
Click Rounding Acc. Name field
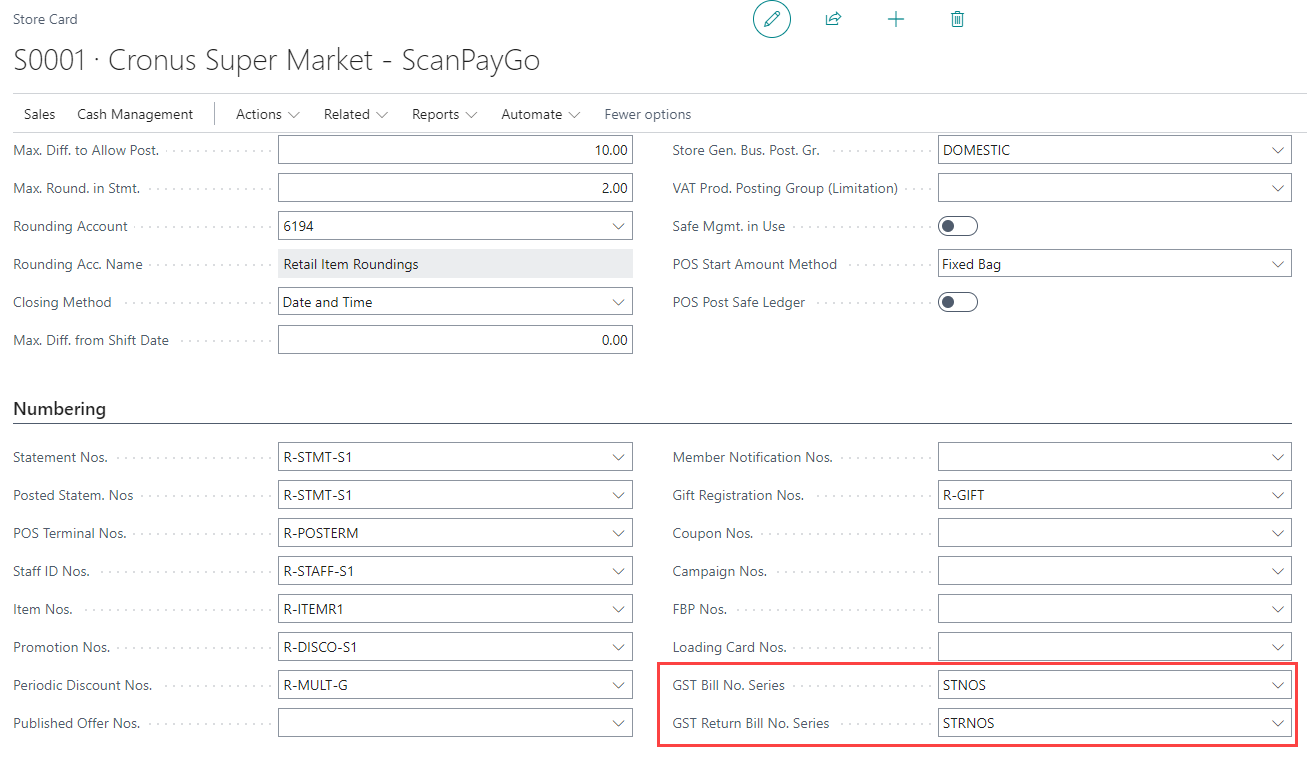click(x=455, y=264)
